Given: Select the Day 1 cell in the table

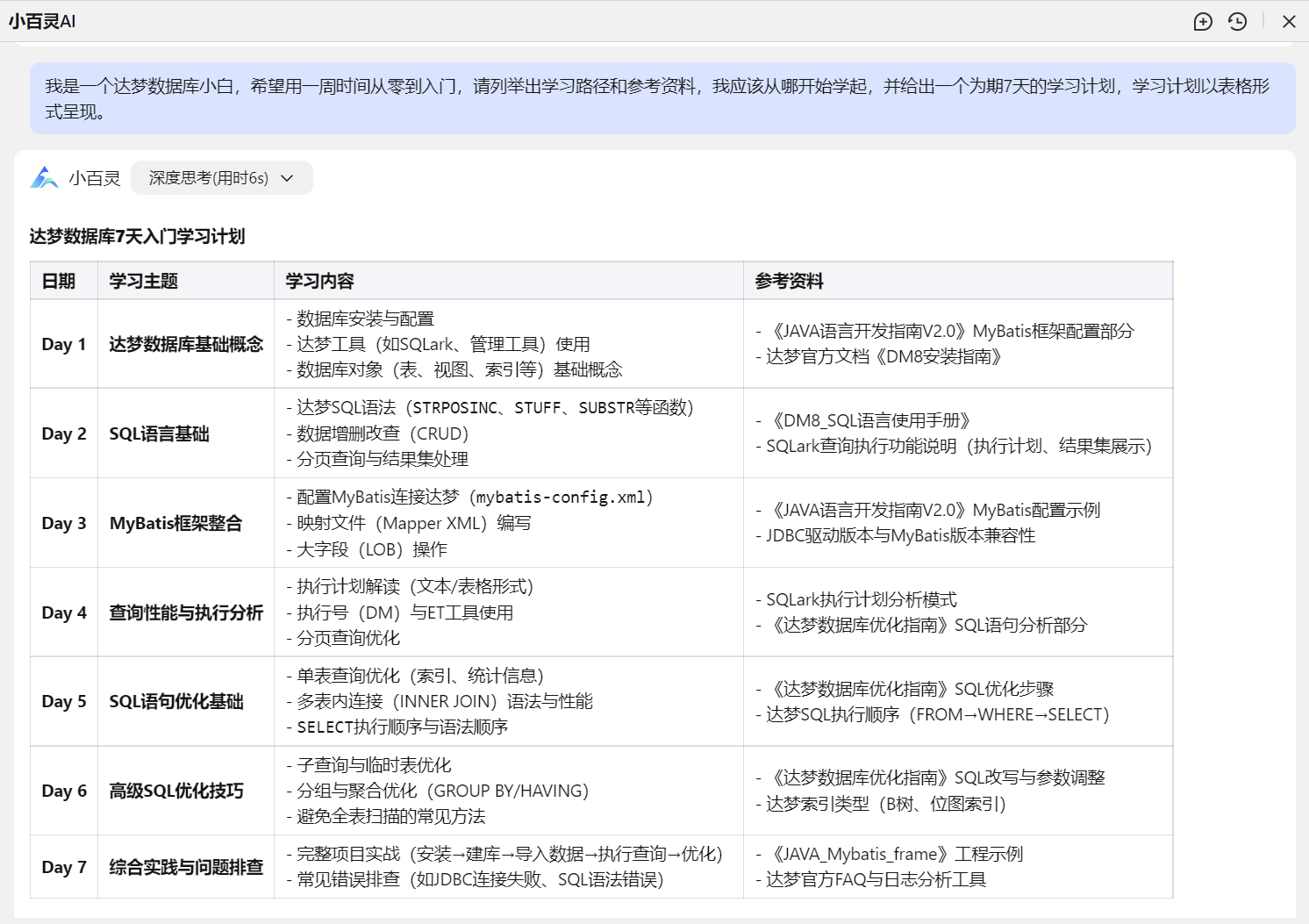Looking at the screenshot, I should [x=63, y=344].
